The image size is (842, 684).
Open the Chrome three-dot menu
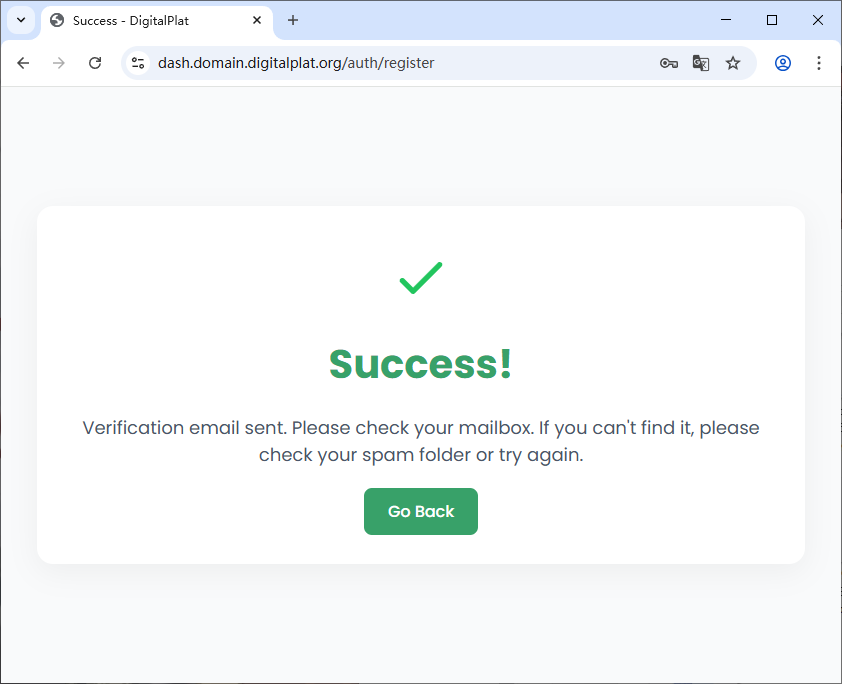point(819,63)
